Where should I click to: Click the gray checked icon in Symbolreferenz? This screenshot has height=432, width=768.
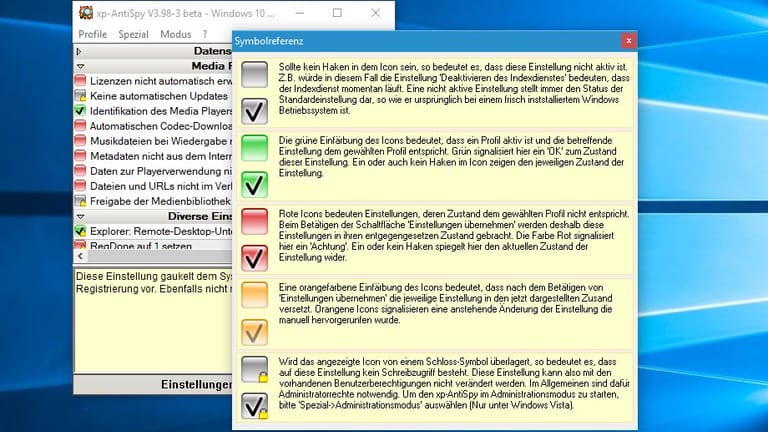254,111
